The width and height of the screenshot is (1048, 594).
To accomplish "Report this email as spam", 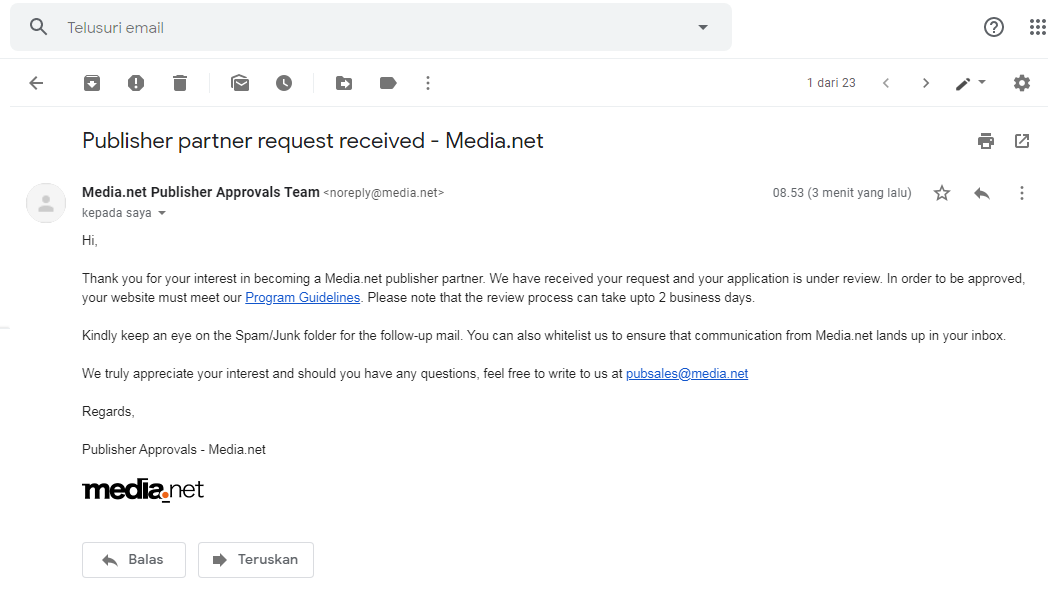I will pyautogui.click(x=136, y=83).
